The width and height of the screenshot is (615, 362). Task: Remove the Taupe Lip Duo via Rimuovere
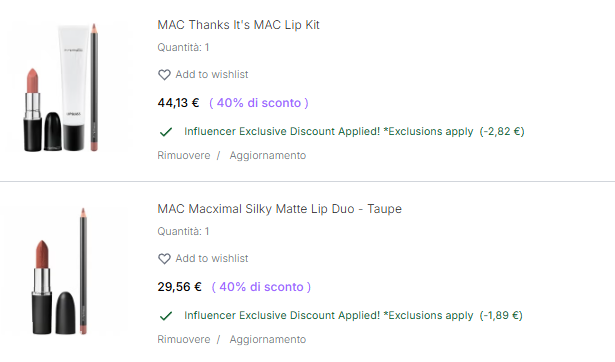click(x=184, y=339)
